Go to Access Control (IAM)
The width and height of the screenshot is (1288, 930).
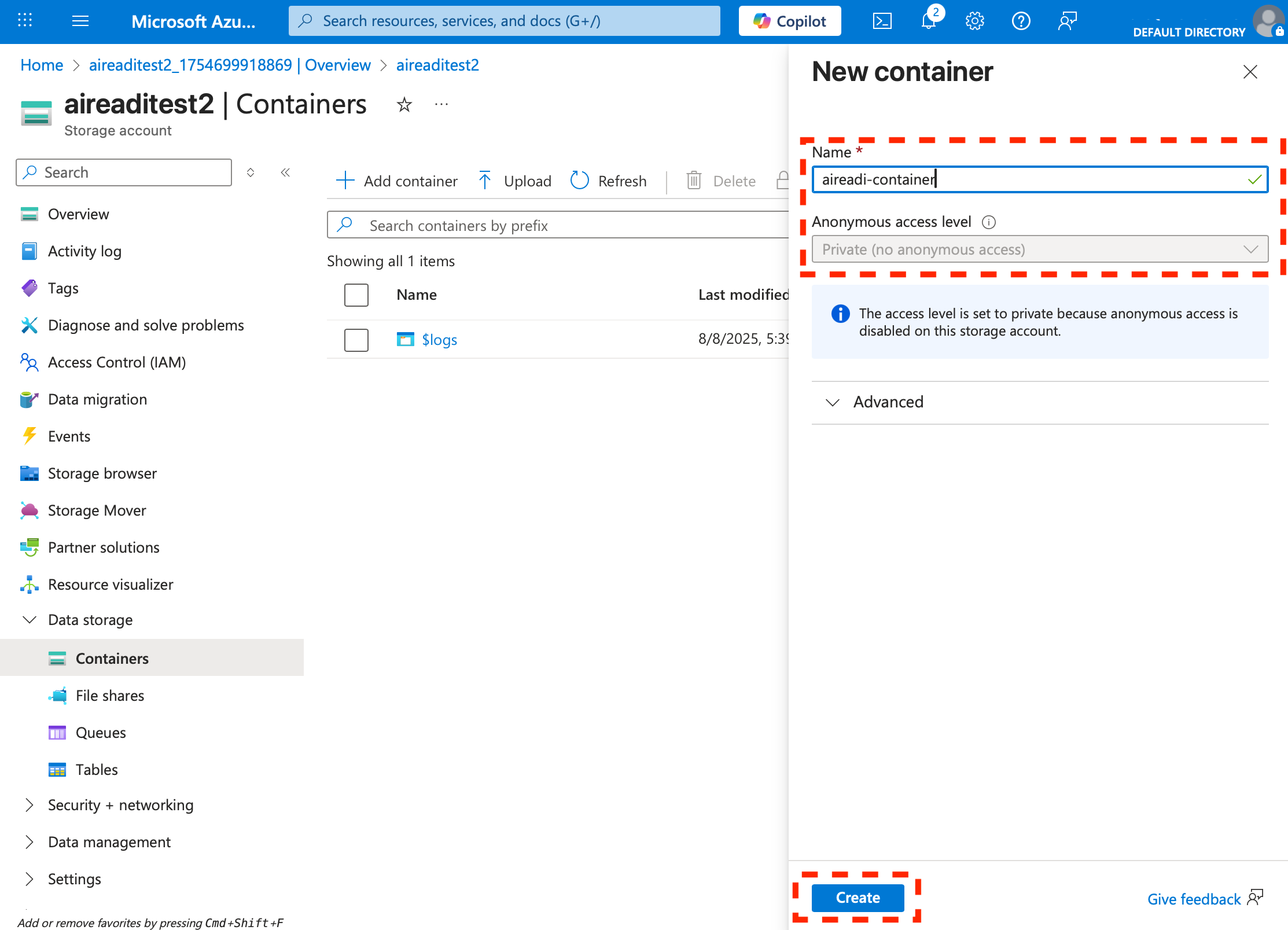coord(117,362)
